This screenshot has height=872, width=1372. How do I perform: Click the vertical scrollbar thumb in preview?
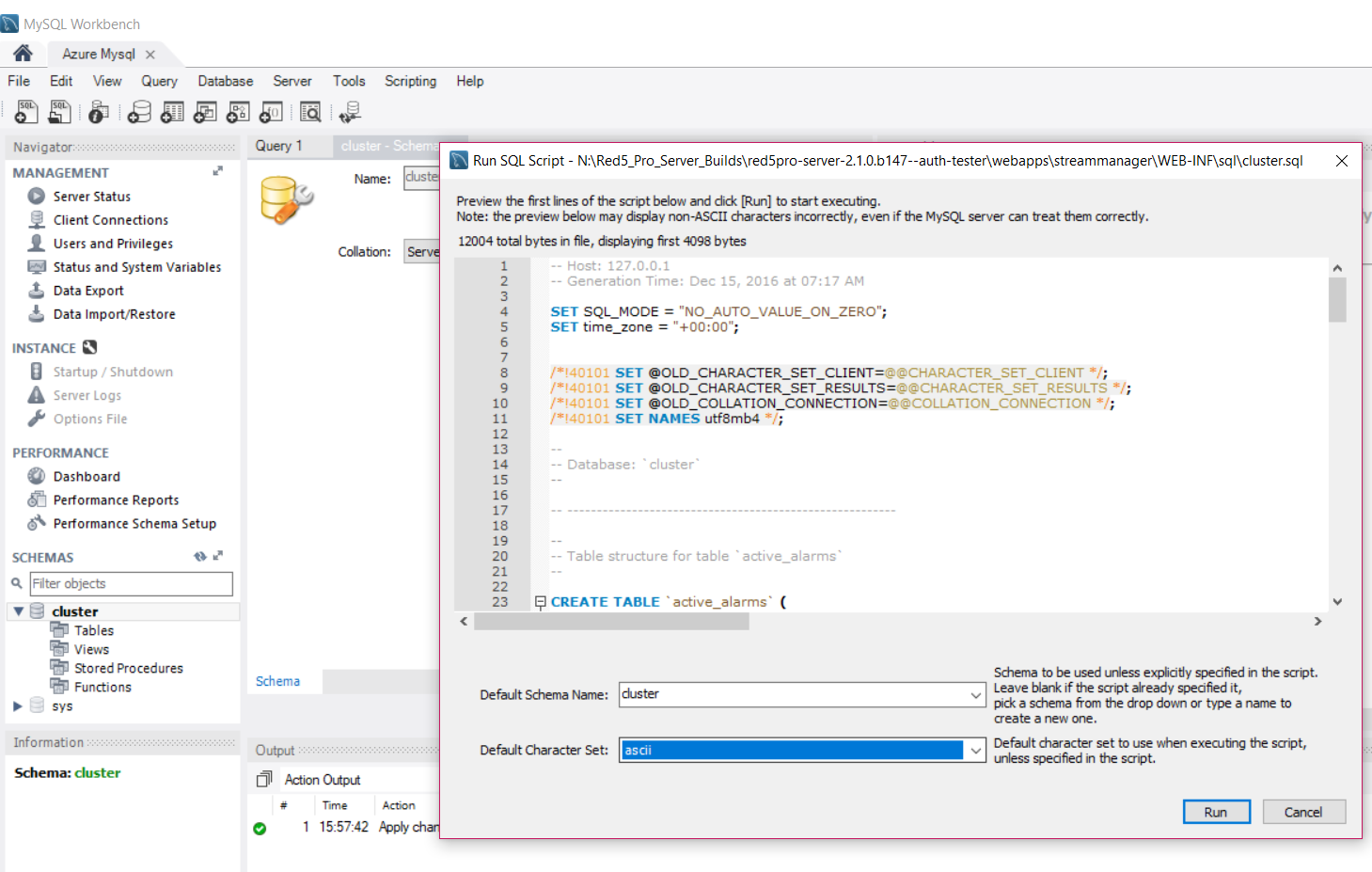[x=1337, y=300]
